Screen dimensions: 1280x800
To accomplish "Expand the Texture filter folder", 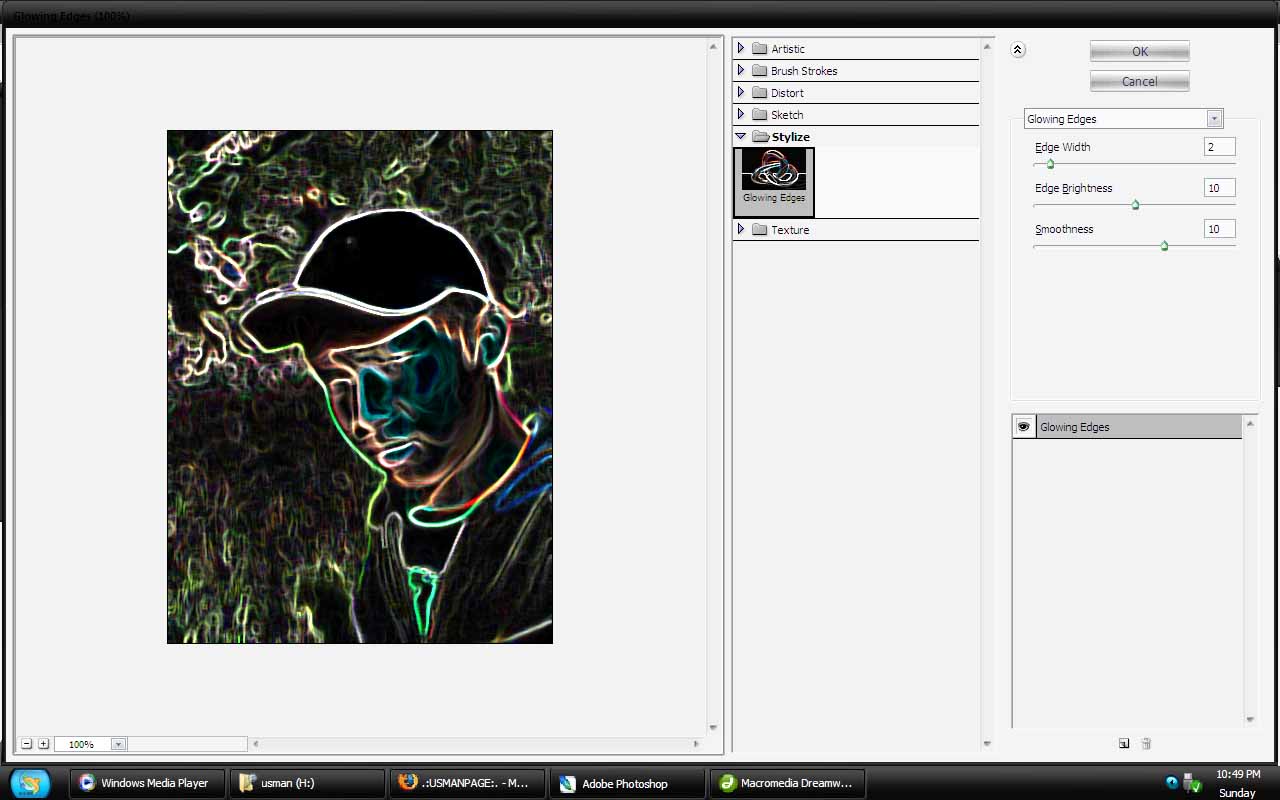I will tap(741, 229).
